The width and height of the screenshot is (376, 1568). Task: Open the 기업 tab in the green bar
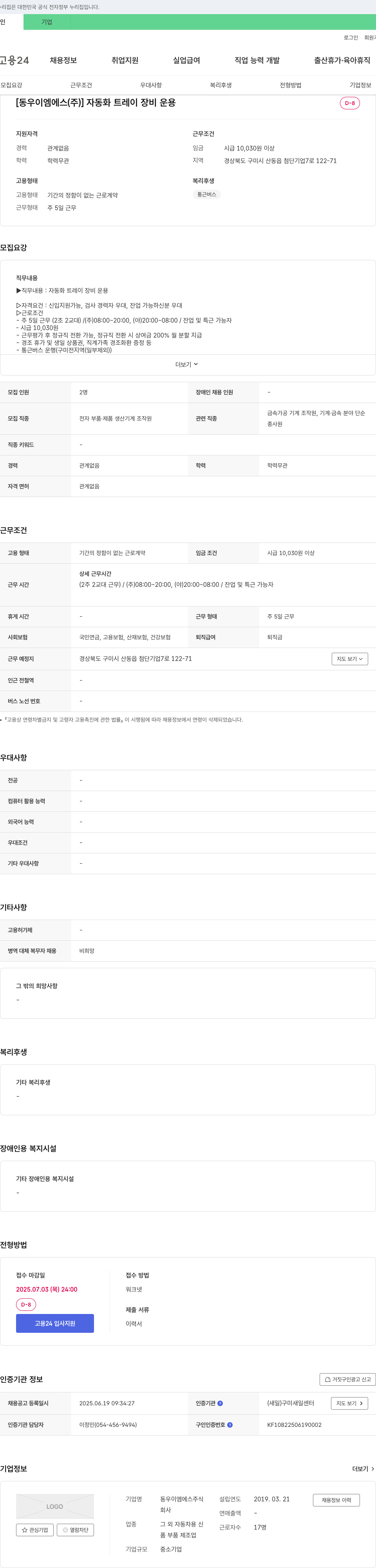[x=47, y=22]
